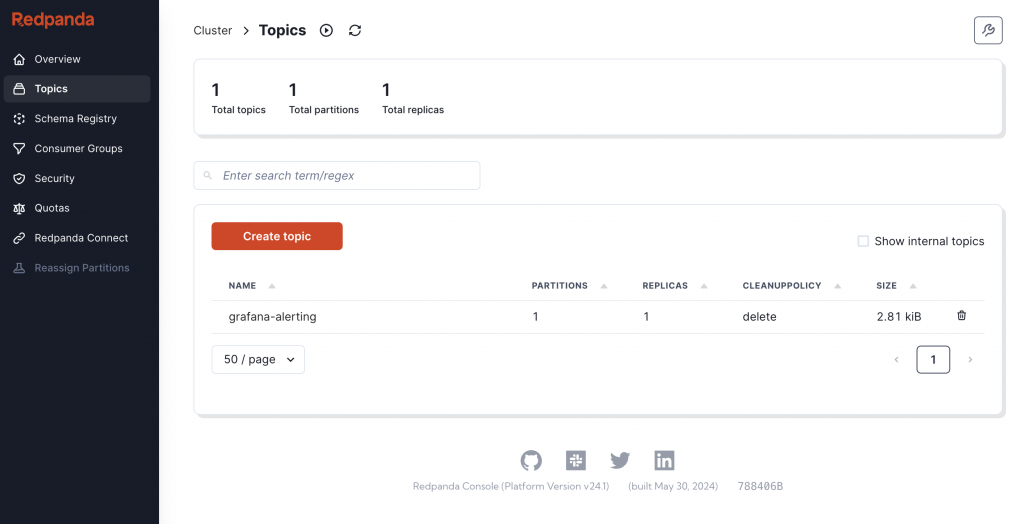This screenshot has width=1024, height=524.
Task: Delete the grafana-alerting topic
Action: pyautogui.click(x=962, y=316)
